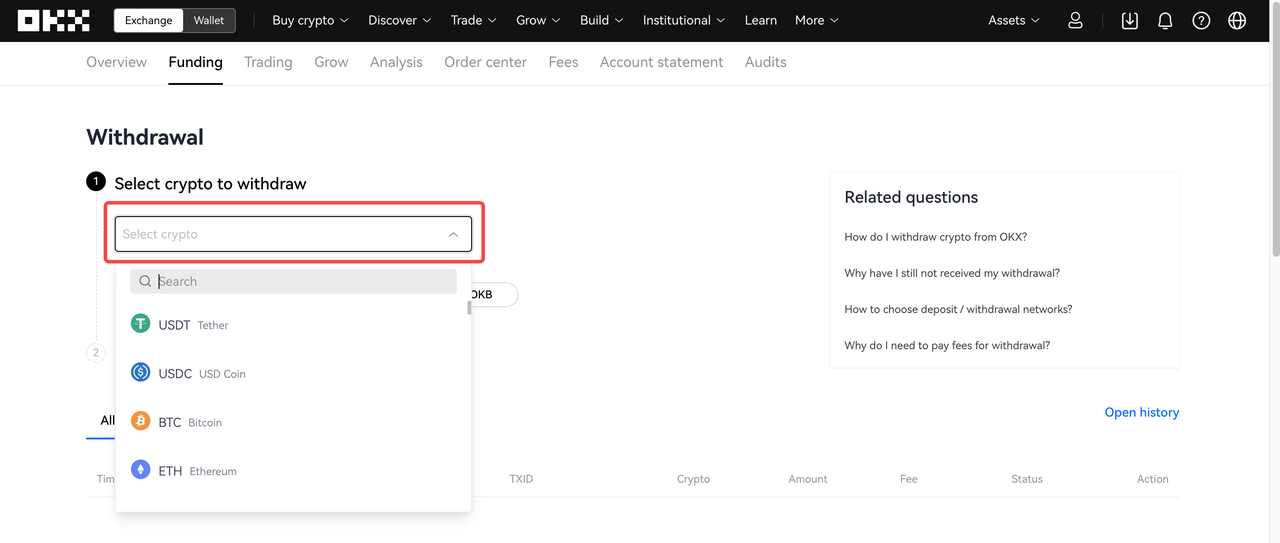The width and height of the screenshot is (1280, 543).
Task: Collapse the Select crypto dropdown
Action: click(453, 234)
